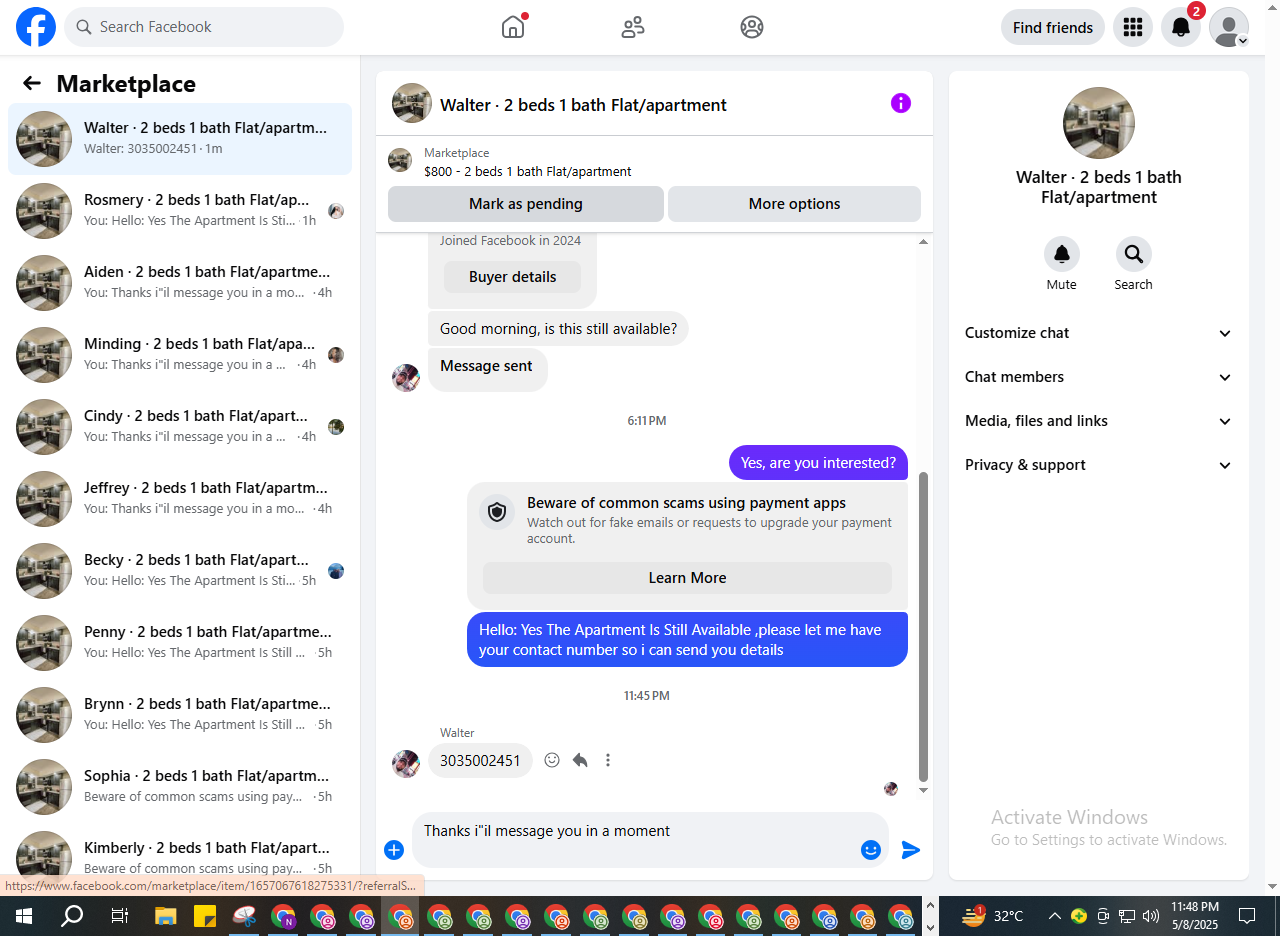Expand the Customize chat section
Screen dimensions: 1280x936
click(x=1099, y=333)
